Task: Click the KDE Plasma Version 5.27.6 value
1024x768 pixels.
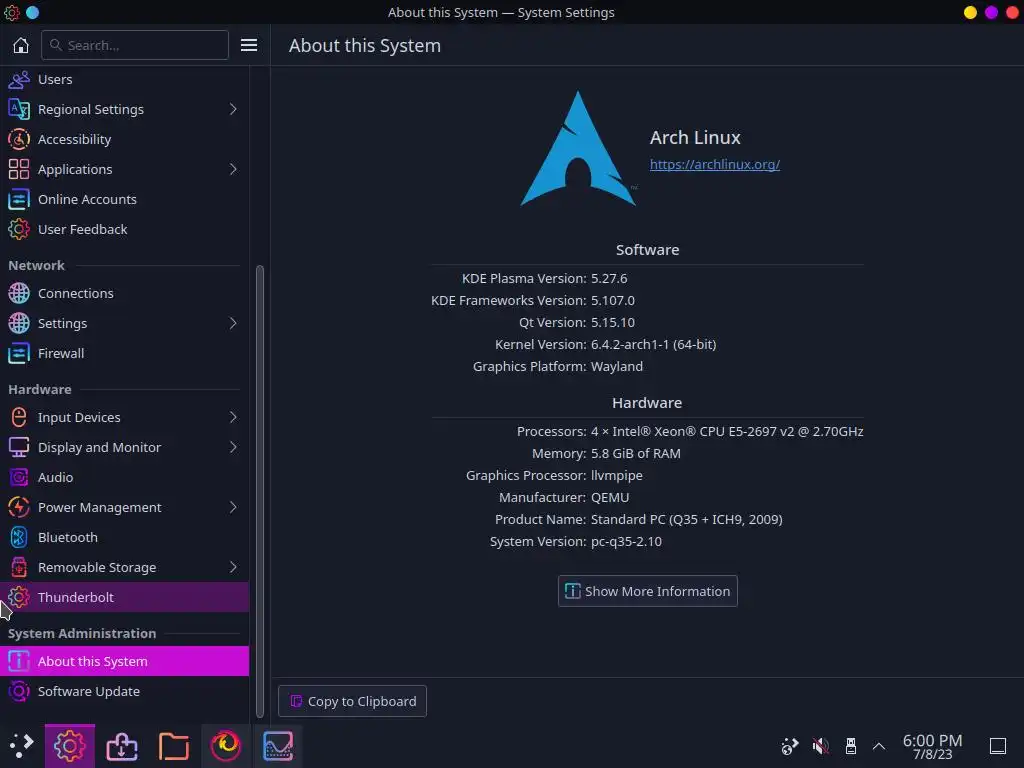Action: (x=609, y=278)
